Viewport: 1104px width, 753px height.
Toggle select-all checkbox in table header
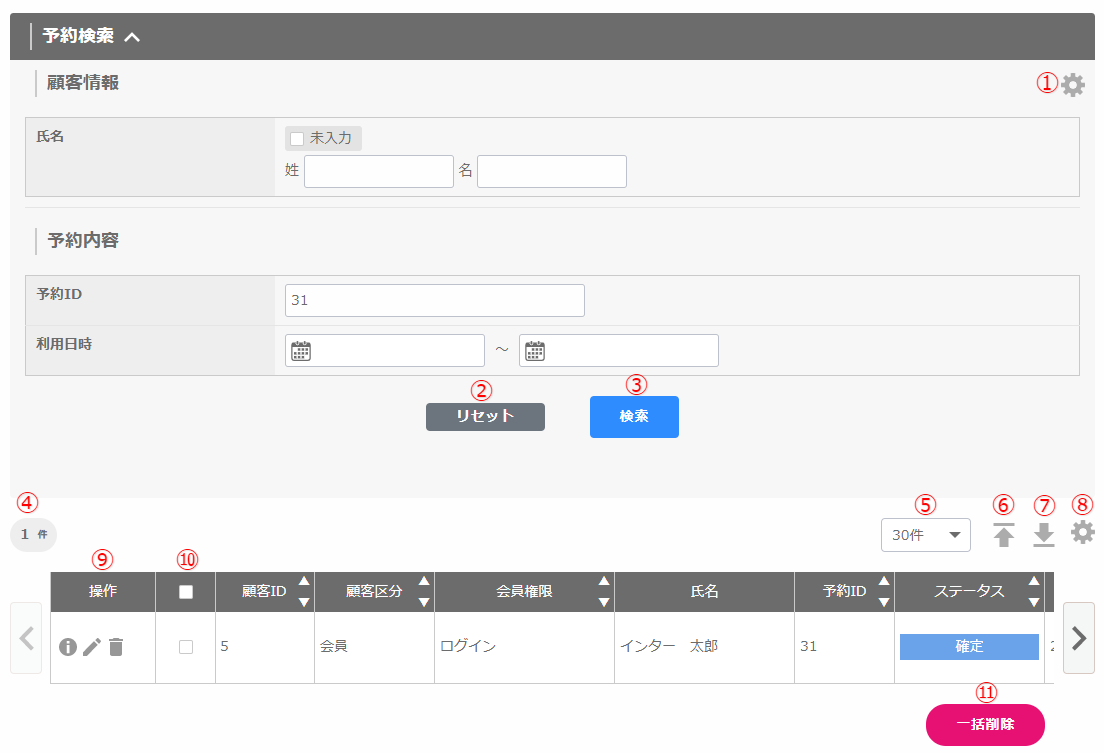pyautogui.click(x=185, y=592)
